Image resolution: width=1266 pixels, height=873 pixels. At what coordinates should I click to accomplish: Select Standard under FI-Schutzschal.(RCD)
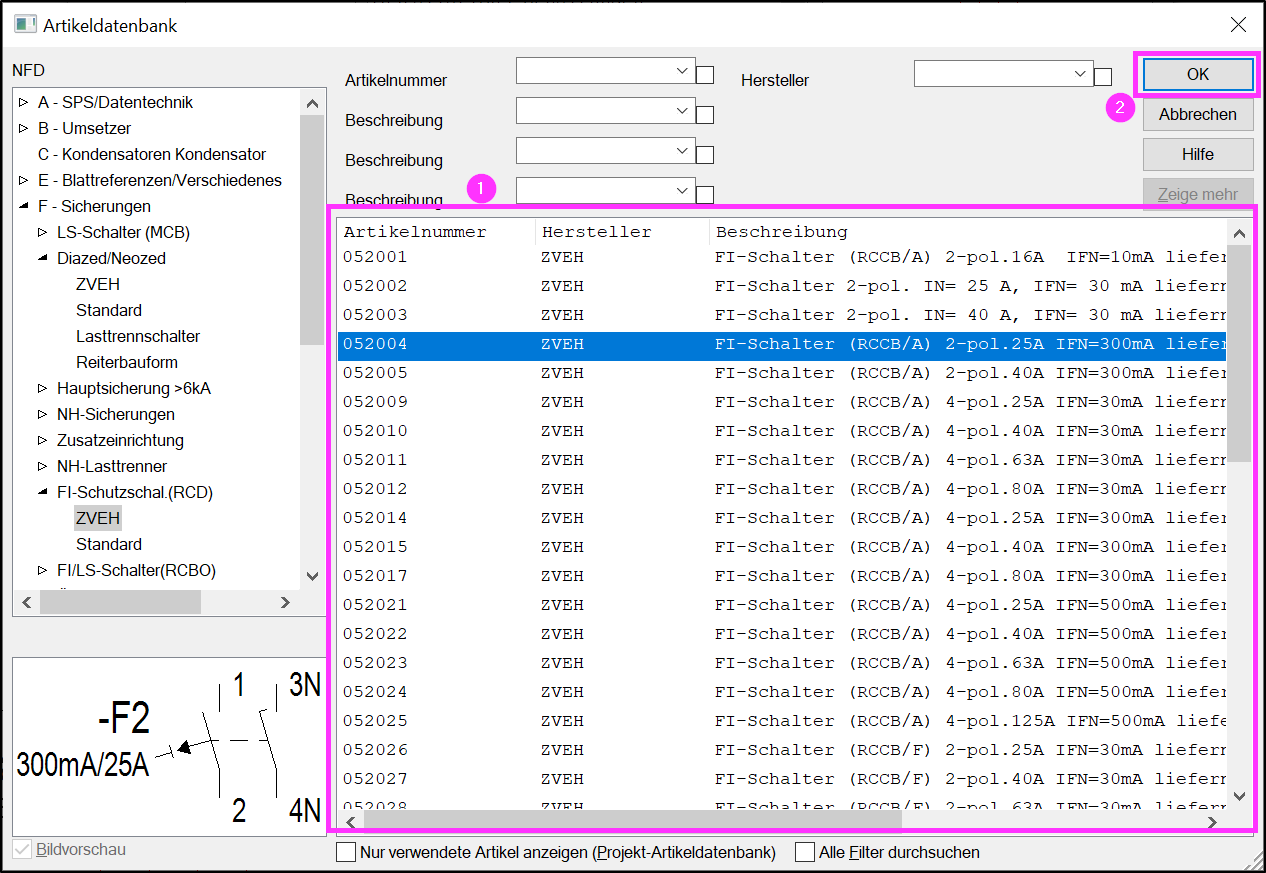109,544
